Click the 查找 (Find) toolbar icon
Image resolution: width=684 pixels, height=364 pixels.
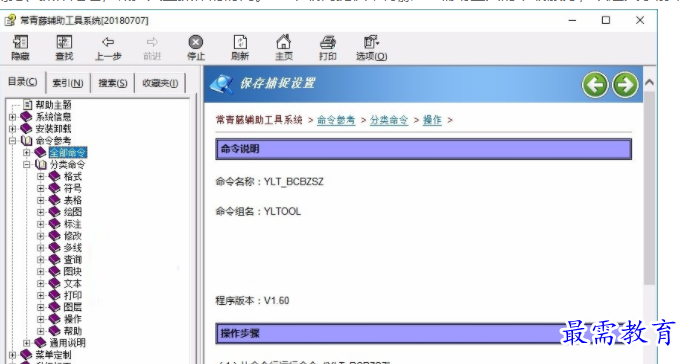tap(64, 48)
